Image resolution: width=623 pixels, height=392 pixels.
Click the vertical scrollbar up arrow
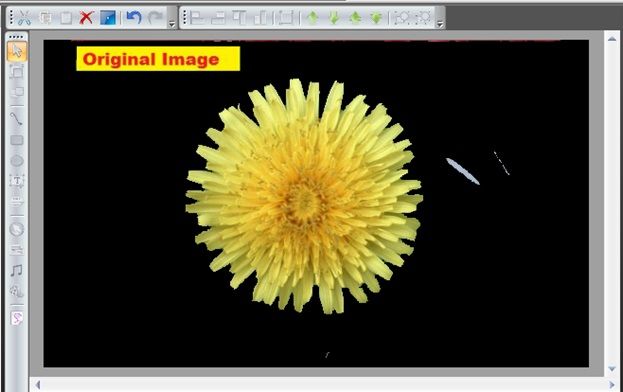(x=612, y=39)
